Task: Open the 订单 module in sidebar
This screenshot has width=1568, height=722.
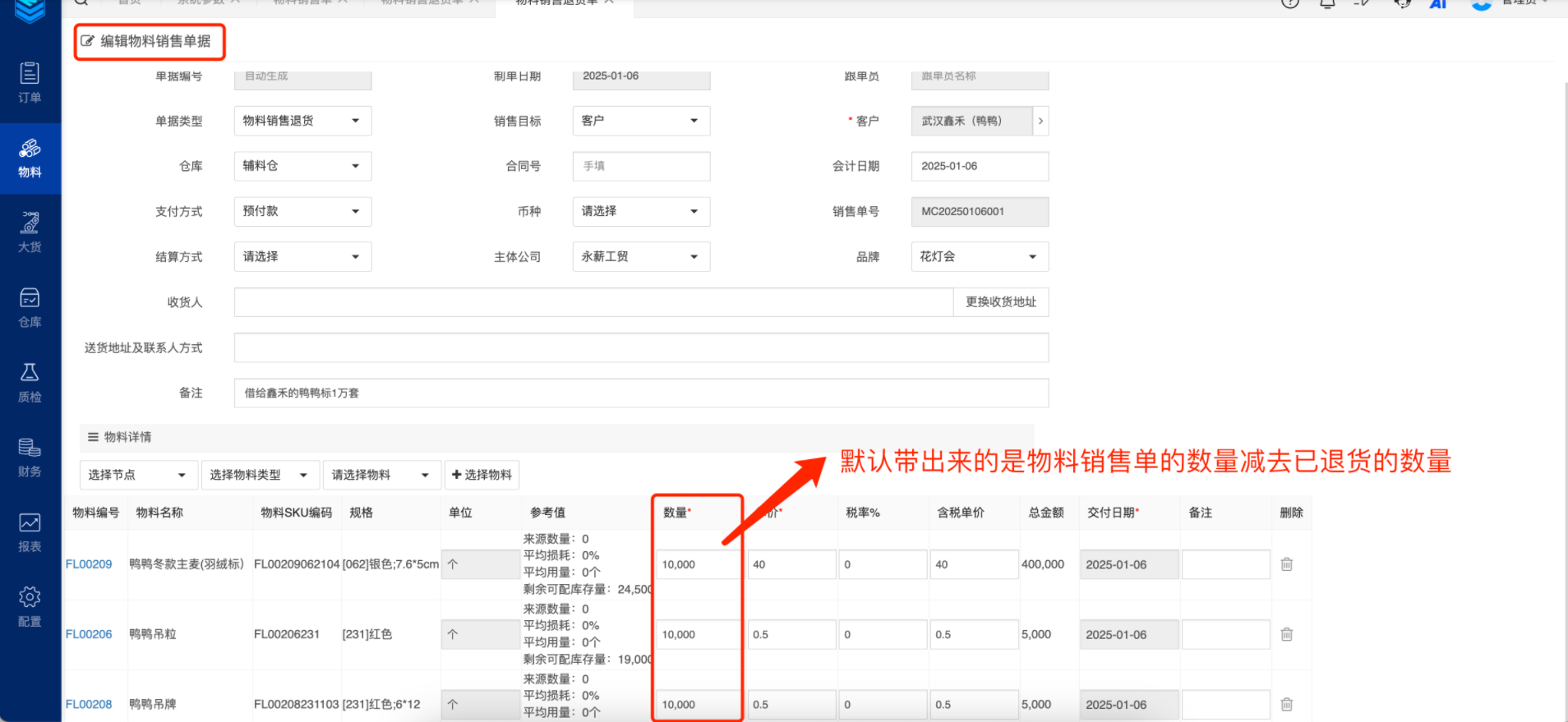Action: [x=30, y=83]
